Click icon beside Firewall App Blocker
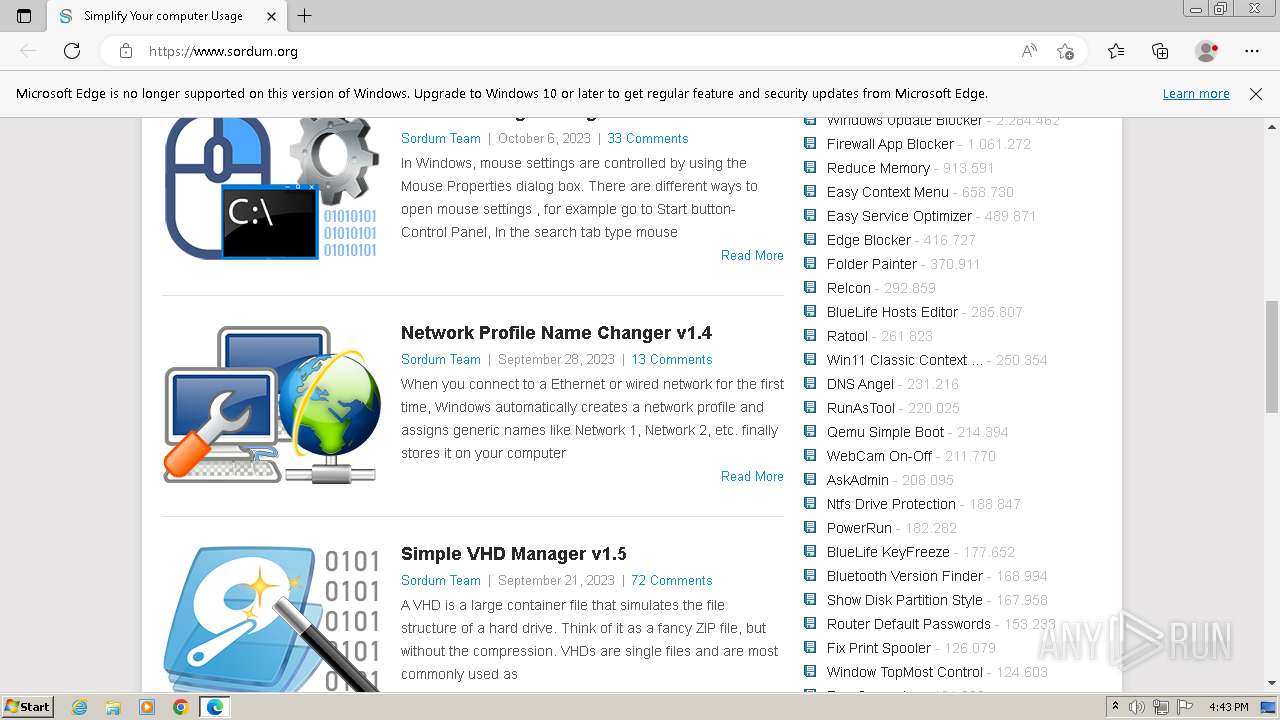 [x=810, y=143]
